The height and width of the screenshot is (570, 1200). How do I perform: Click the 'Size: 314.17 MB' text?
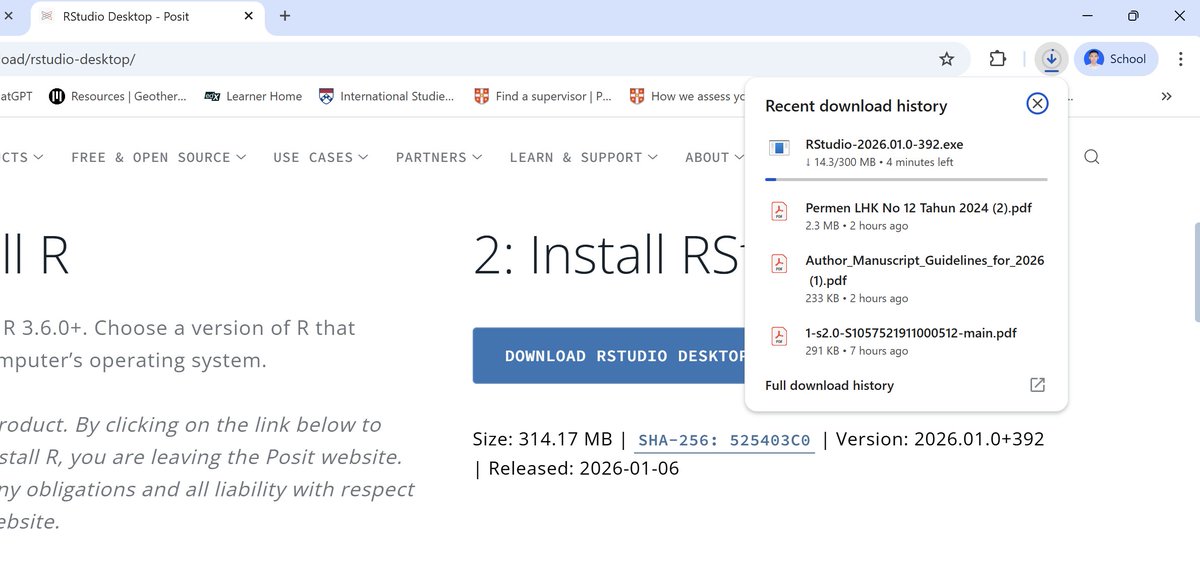(x=542, y=439)
